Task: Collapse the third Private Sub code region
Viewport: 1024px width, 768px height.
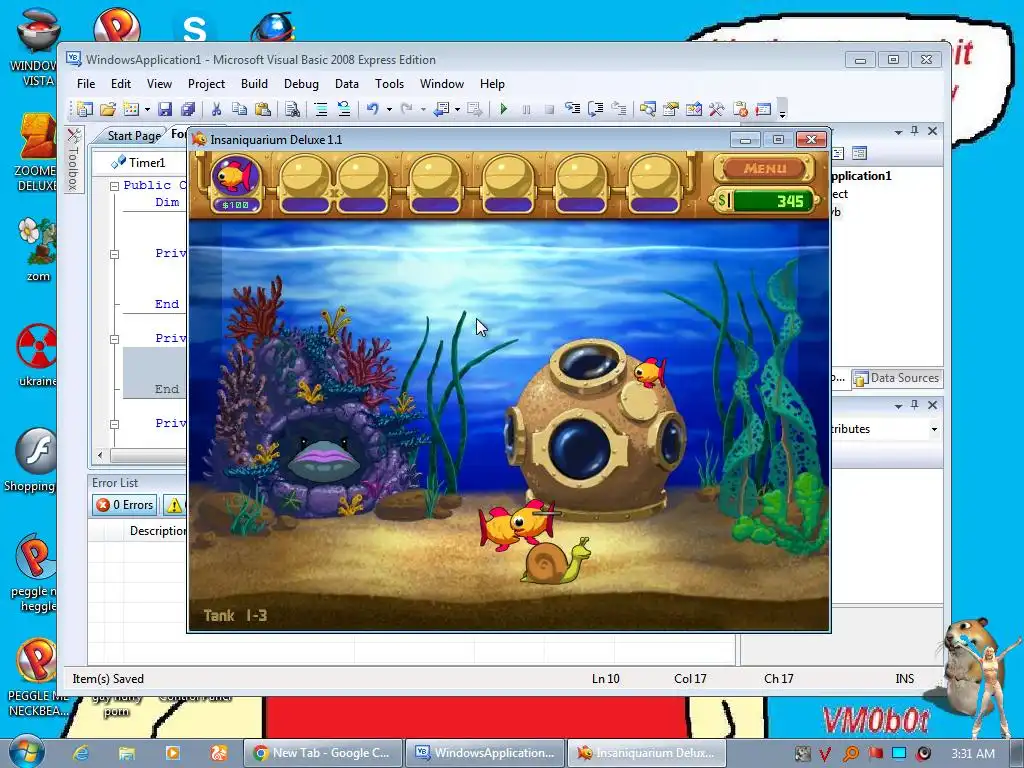Action: click(x=114, y=424)
